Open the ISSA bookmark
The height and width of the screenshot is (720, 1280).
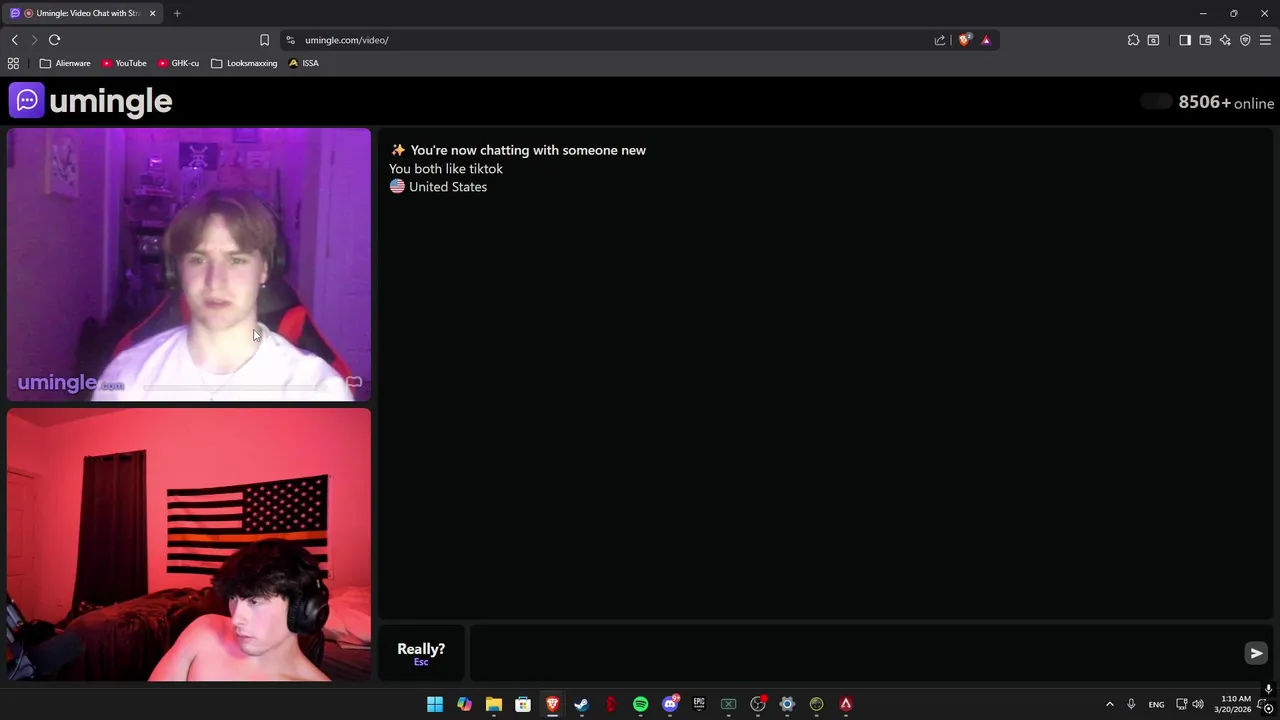(x=303, y=63)
